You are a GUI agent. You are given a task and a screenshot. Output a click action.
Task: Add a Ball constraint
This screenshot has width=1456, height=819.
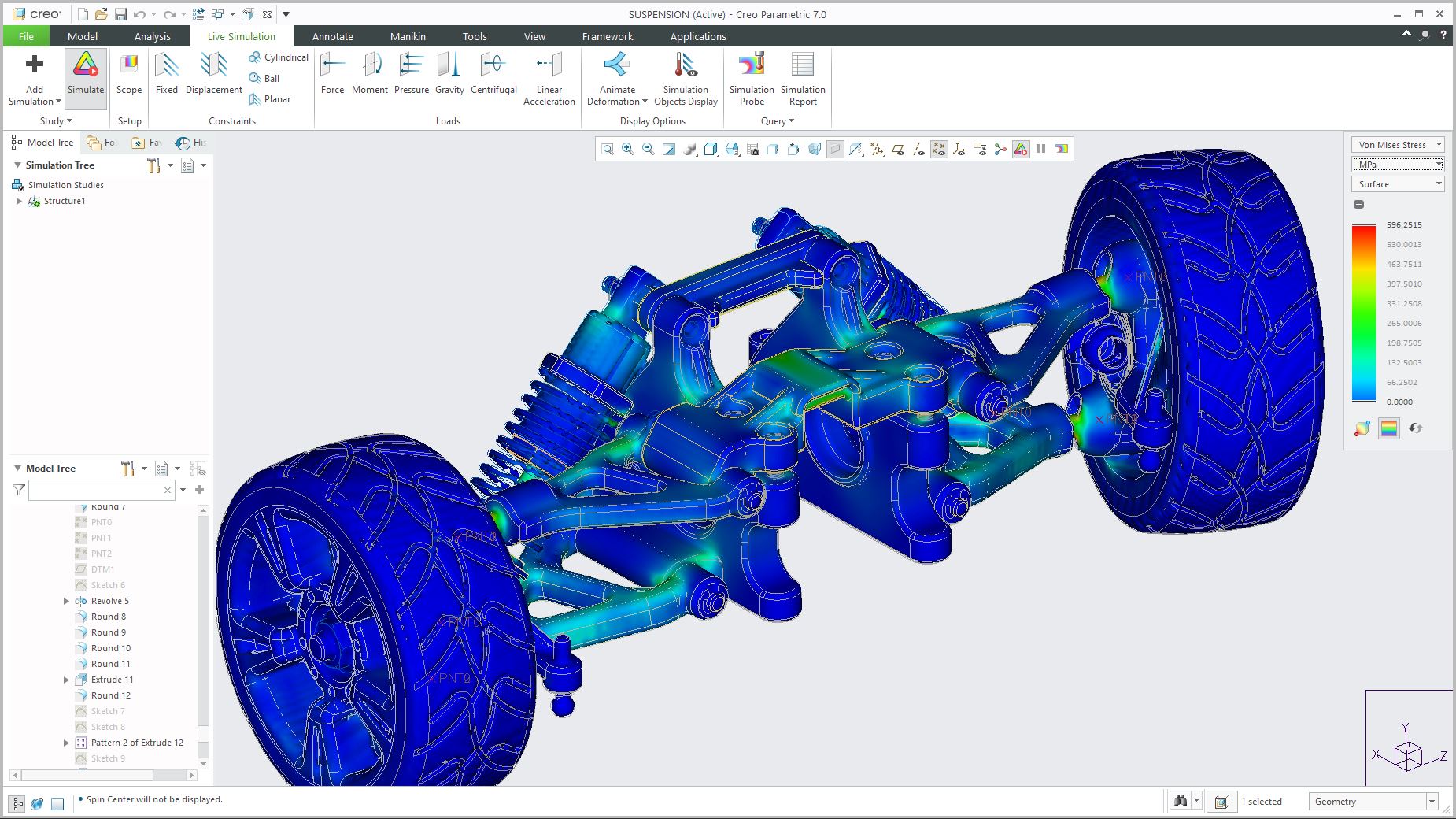point(264,78)
